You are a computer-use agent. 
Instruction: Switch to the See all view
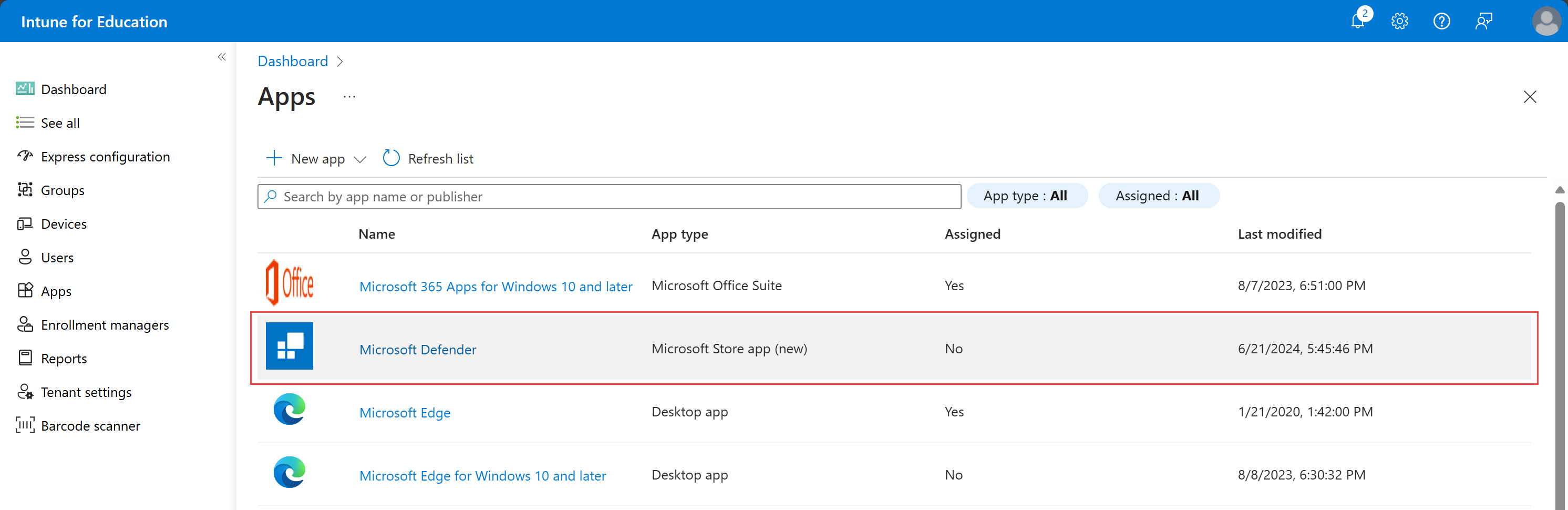(60, 123)
